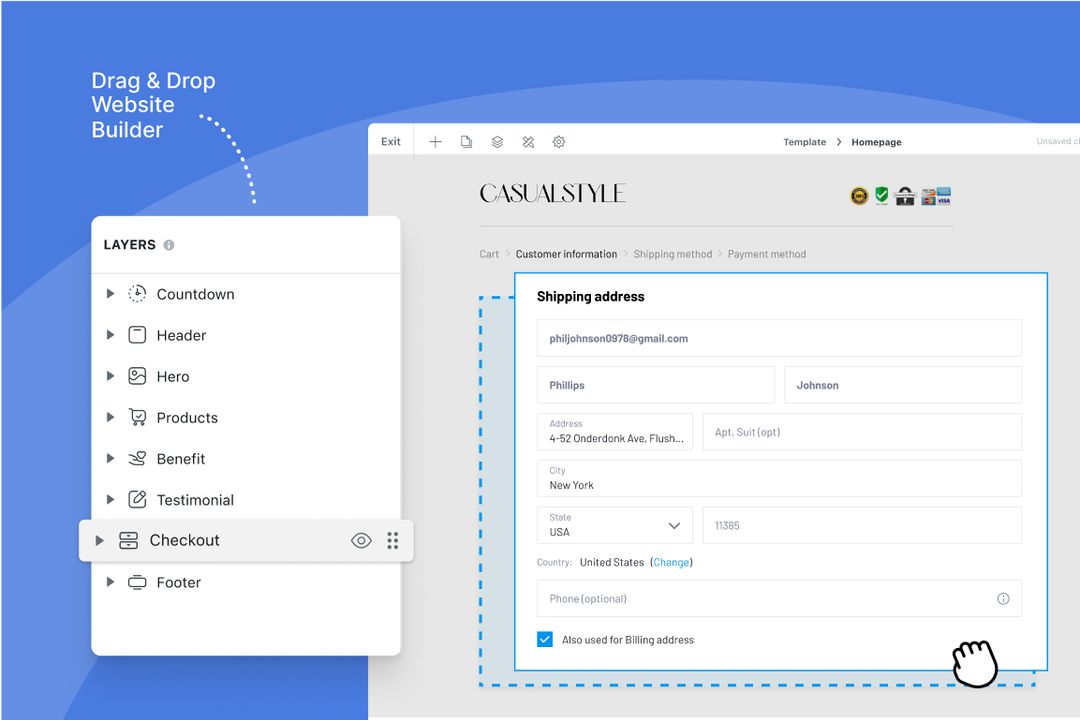Click the drag handle beside the Checkout layer
1080x720 pixels.
(393, 540)
